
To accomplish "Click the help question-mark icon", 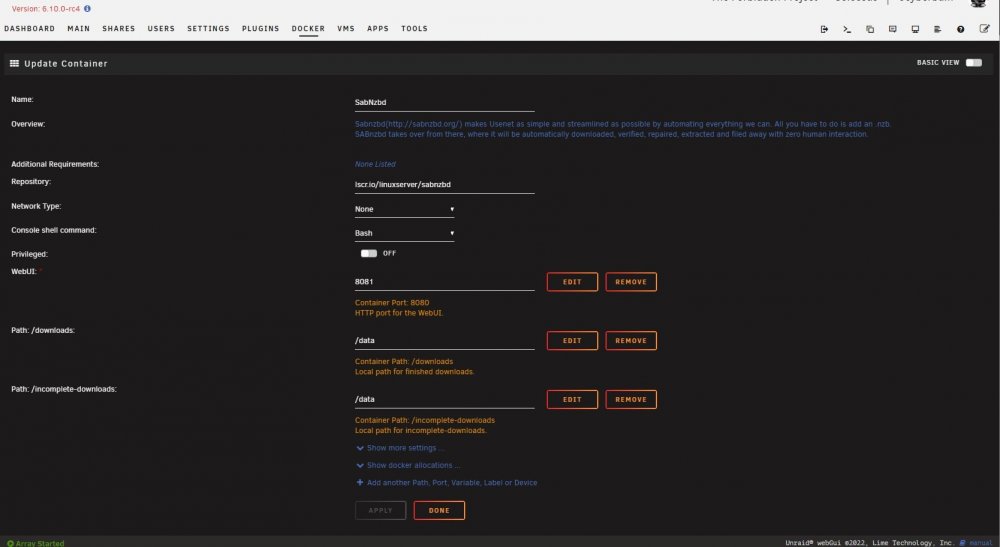I will pyautogui.click(x=960, y=29).
